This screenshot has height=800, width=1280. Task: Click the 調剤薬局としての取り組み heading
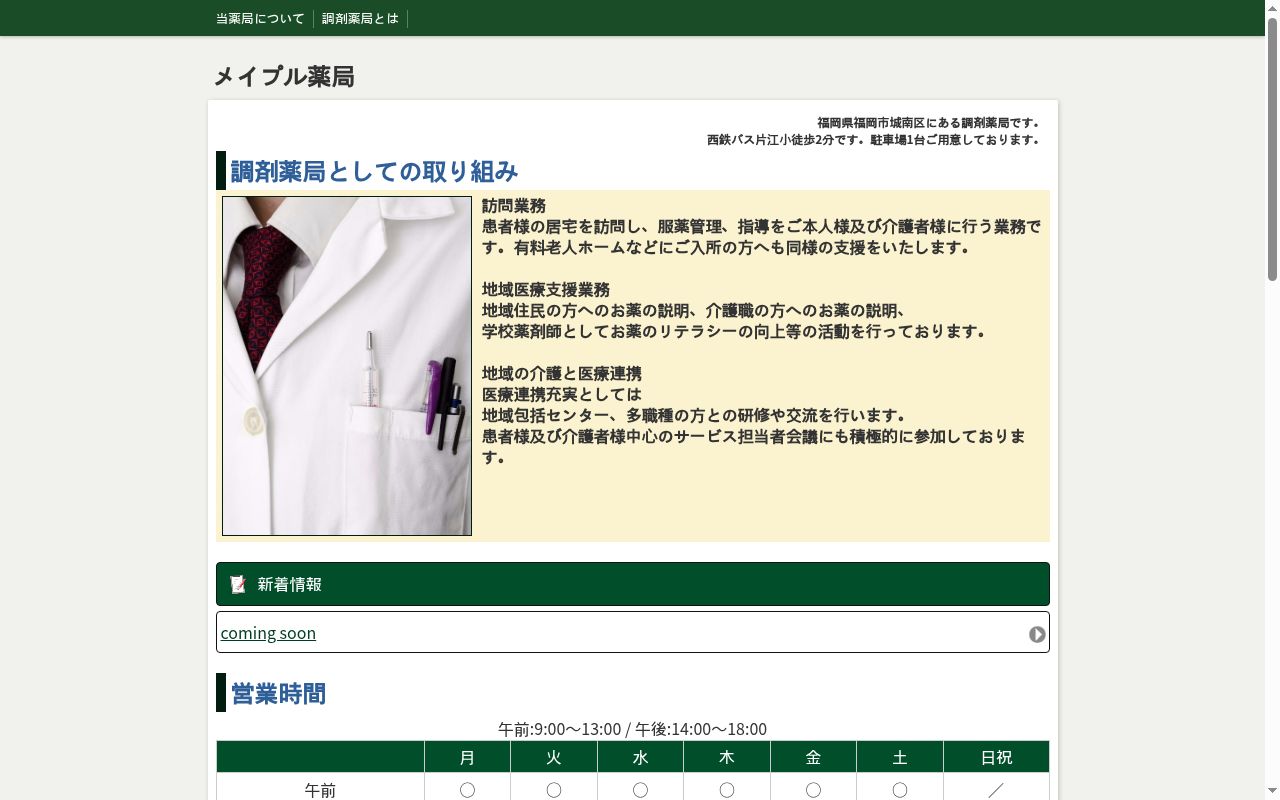pos(374,171)
